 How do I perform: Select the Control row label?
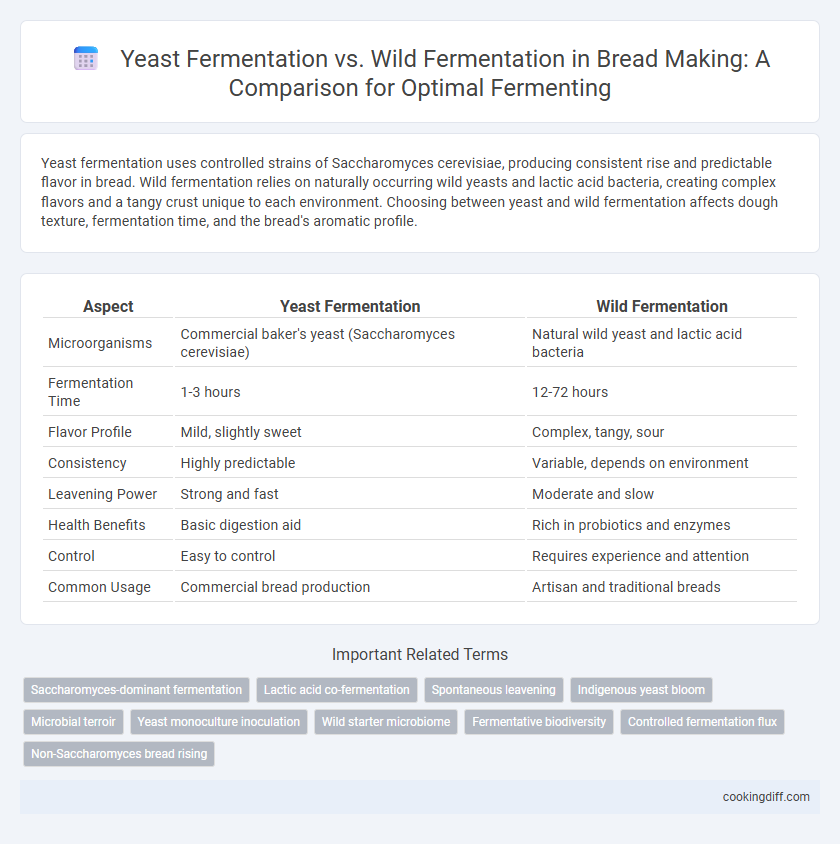[71, 556]
